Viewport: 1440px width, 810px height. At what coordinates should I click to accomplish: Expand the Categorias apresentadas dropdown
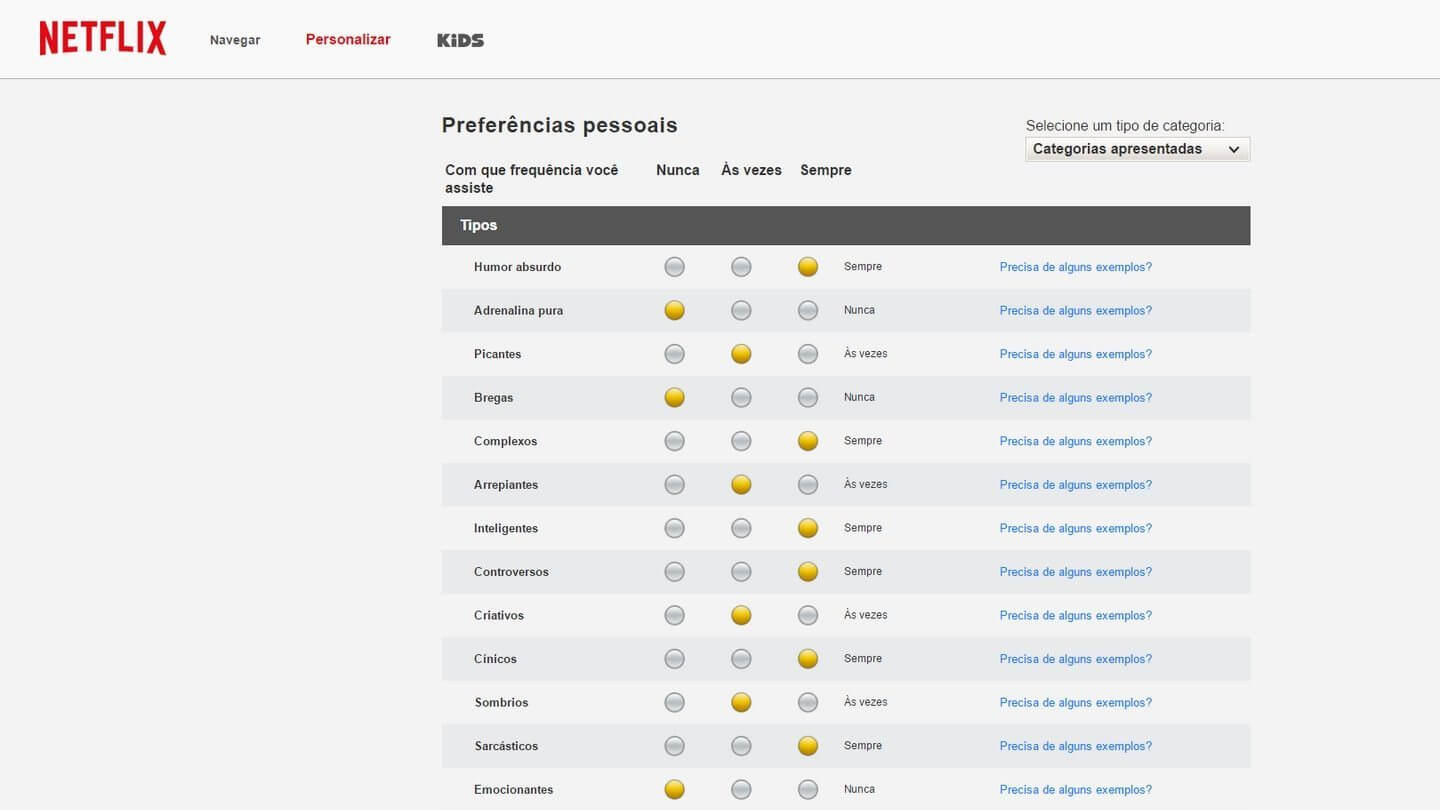click(1137, 149)
